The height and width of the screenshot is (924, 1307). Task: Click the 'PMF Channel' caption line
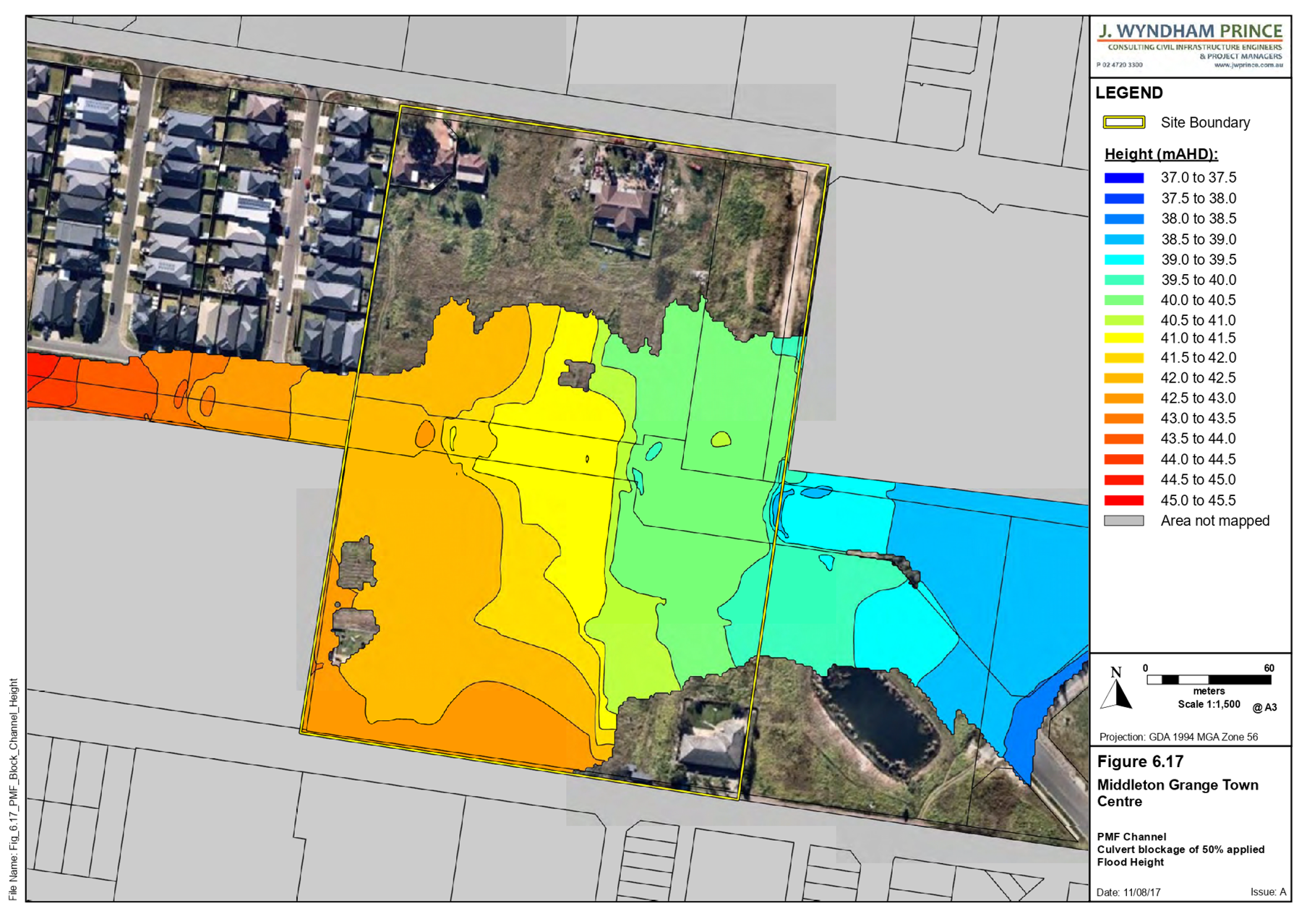[x=1131, y=837]
